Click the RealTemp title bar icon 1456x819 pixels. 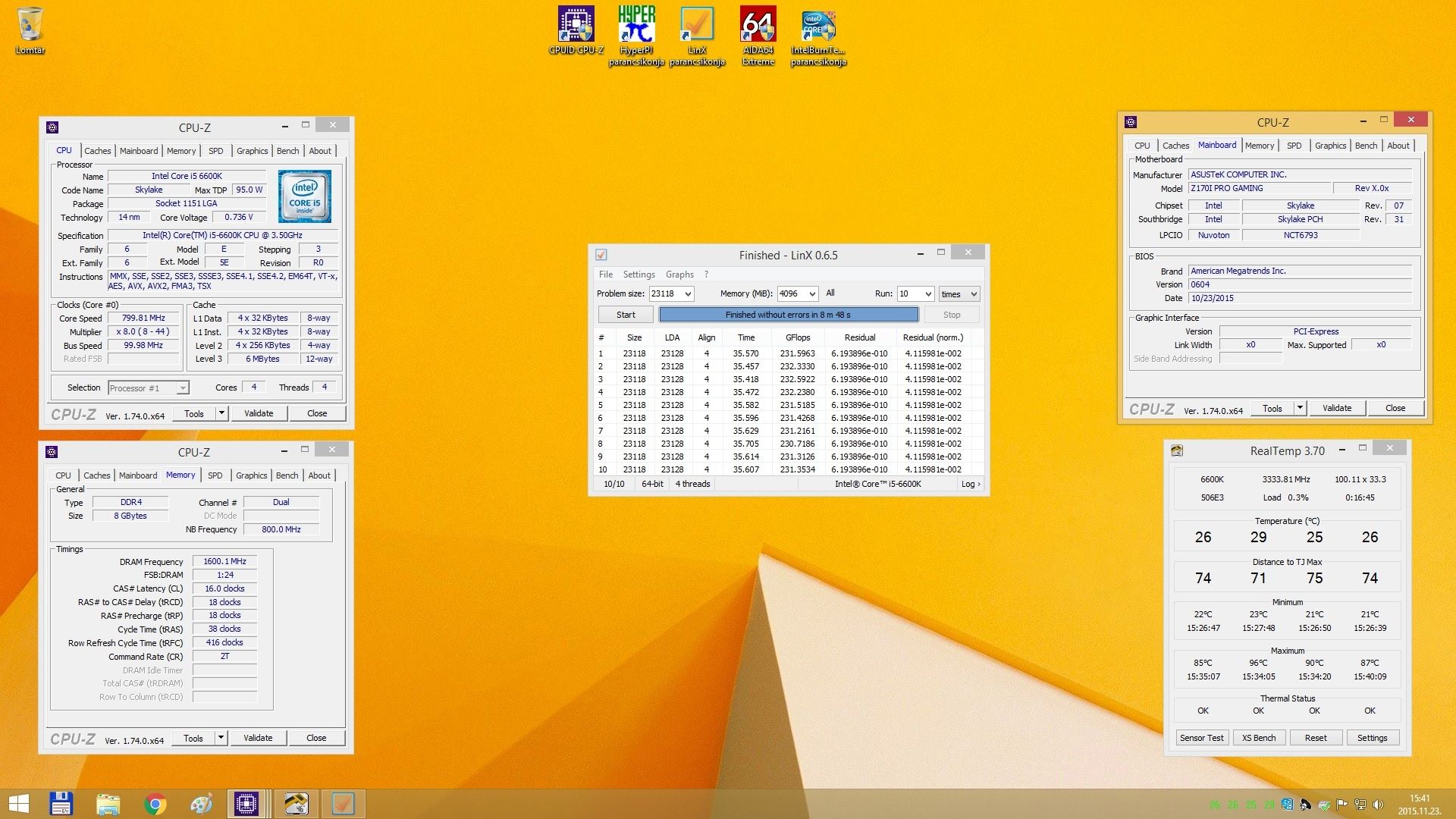[1177, 450]
